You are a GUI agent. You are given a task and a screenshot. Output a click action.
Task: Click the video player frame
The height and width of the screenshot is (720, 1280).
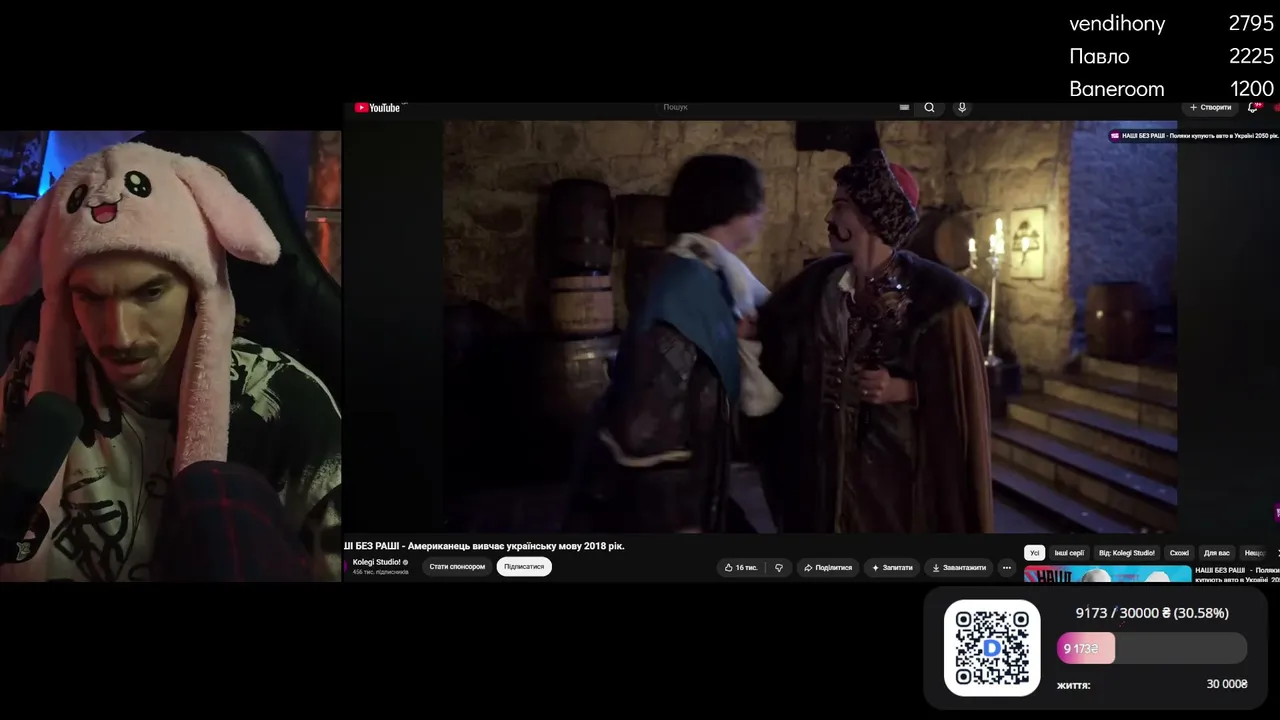pyautogui.click(x=810, y=327)
